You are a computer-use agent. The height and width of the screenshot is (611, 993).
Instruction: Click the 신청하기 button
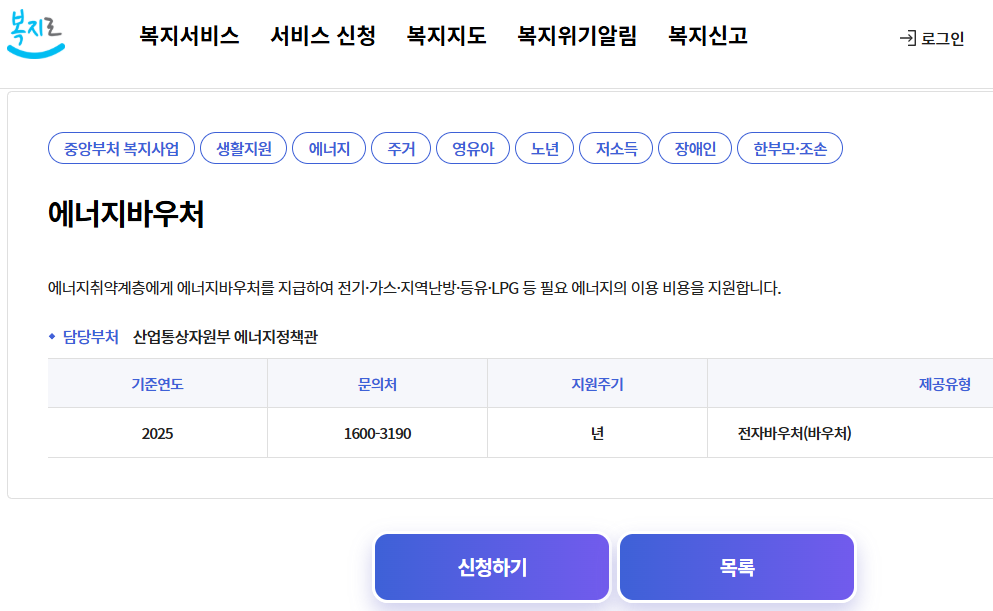pos(492,567)
